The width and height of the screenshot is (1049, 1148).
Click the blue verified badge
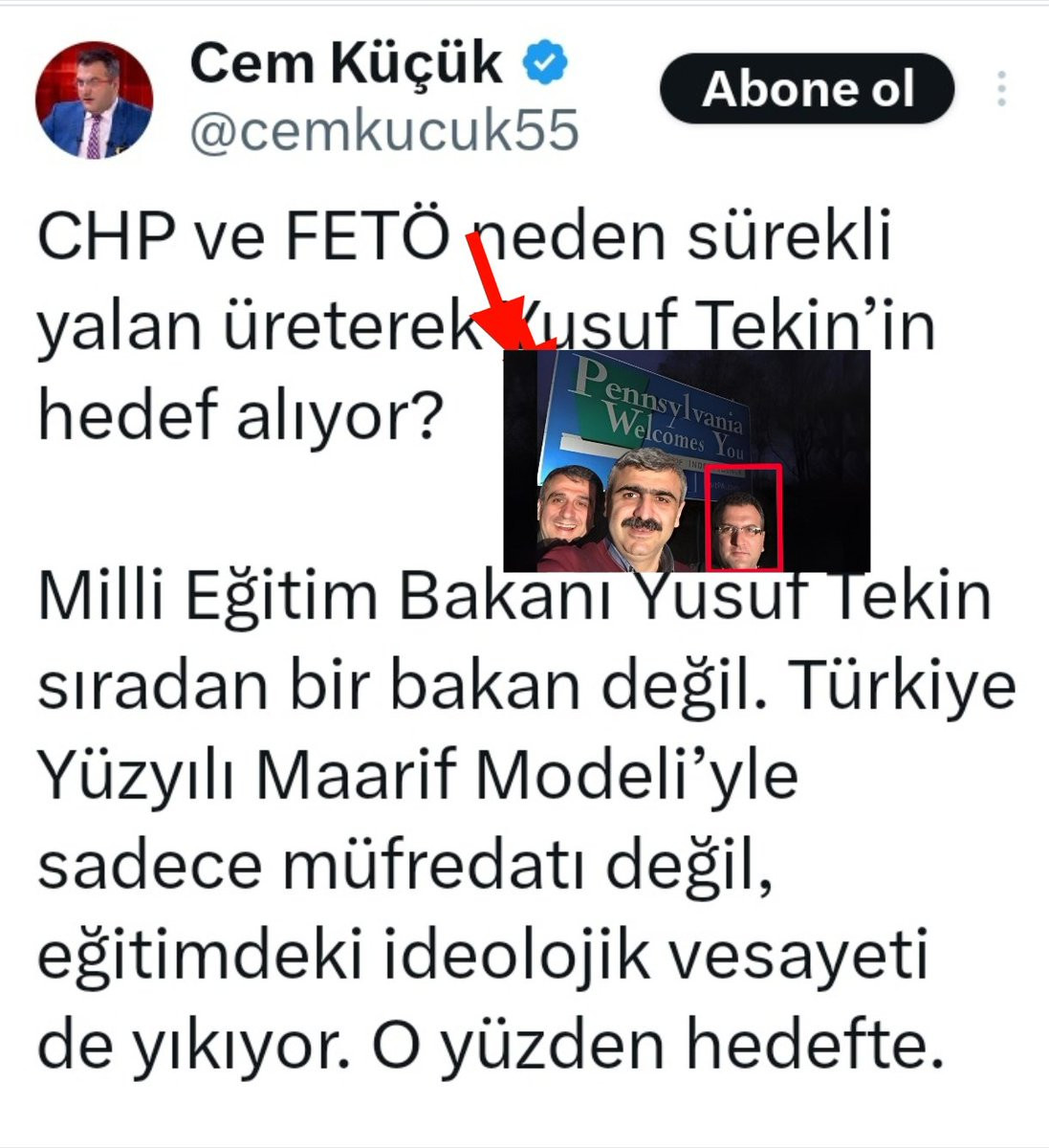coord(545,64)
